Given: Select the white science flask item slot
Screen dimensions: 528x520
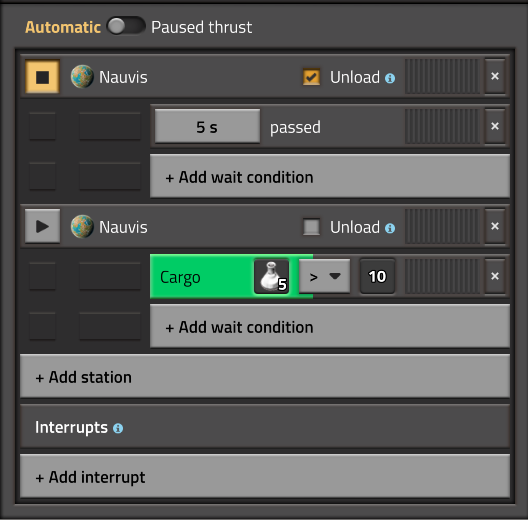Looking at the screenshot, I should coord(271,277).
